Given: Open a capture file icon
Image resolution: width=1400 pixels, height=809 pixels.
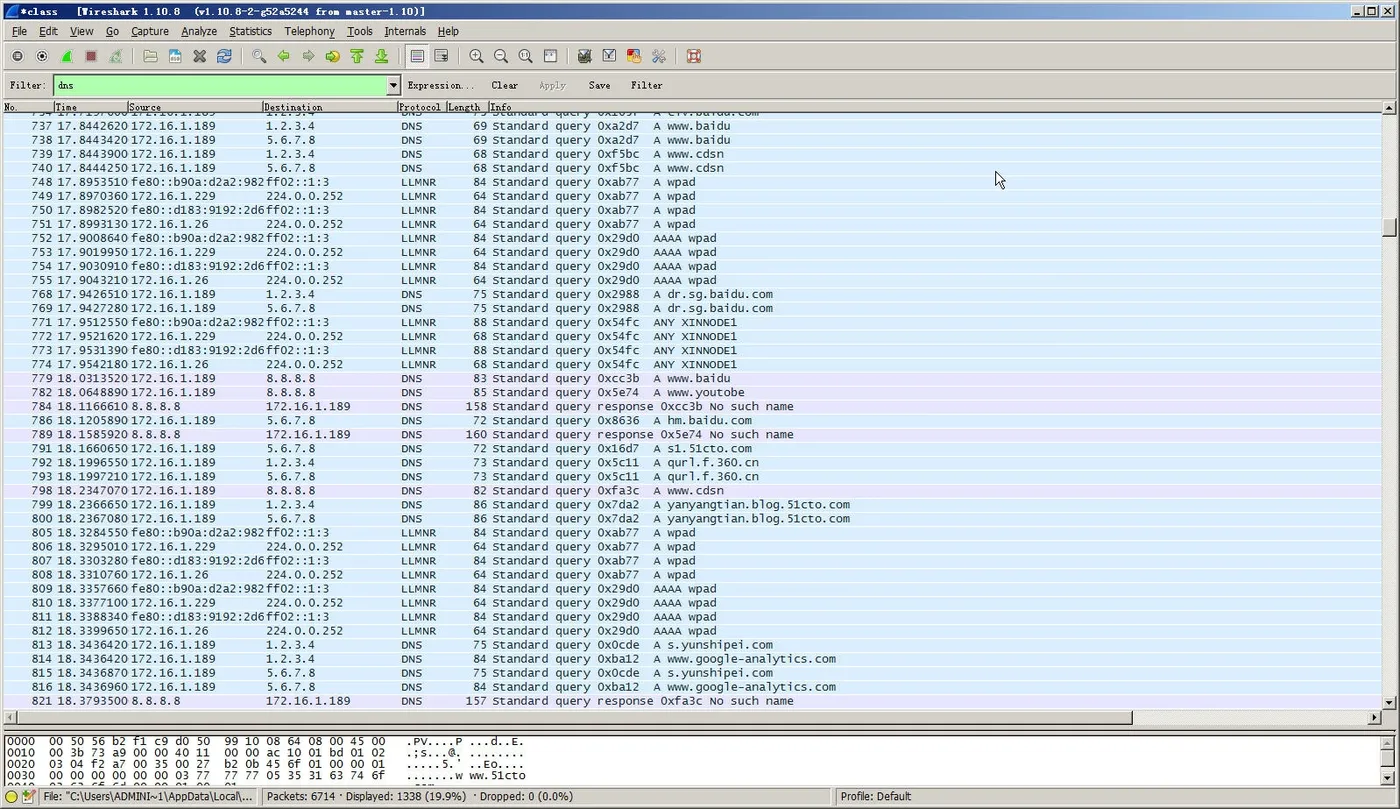Looking at the screenshot, I should (x=150, y=57).
